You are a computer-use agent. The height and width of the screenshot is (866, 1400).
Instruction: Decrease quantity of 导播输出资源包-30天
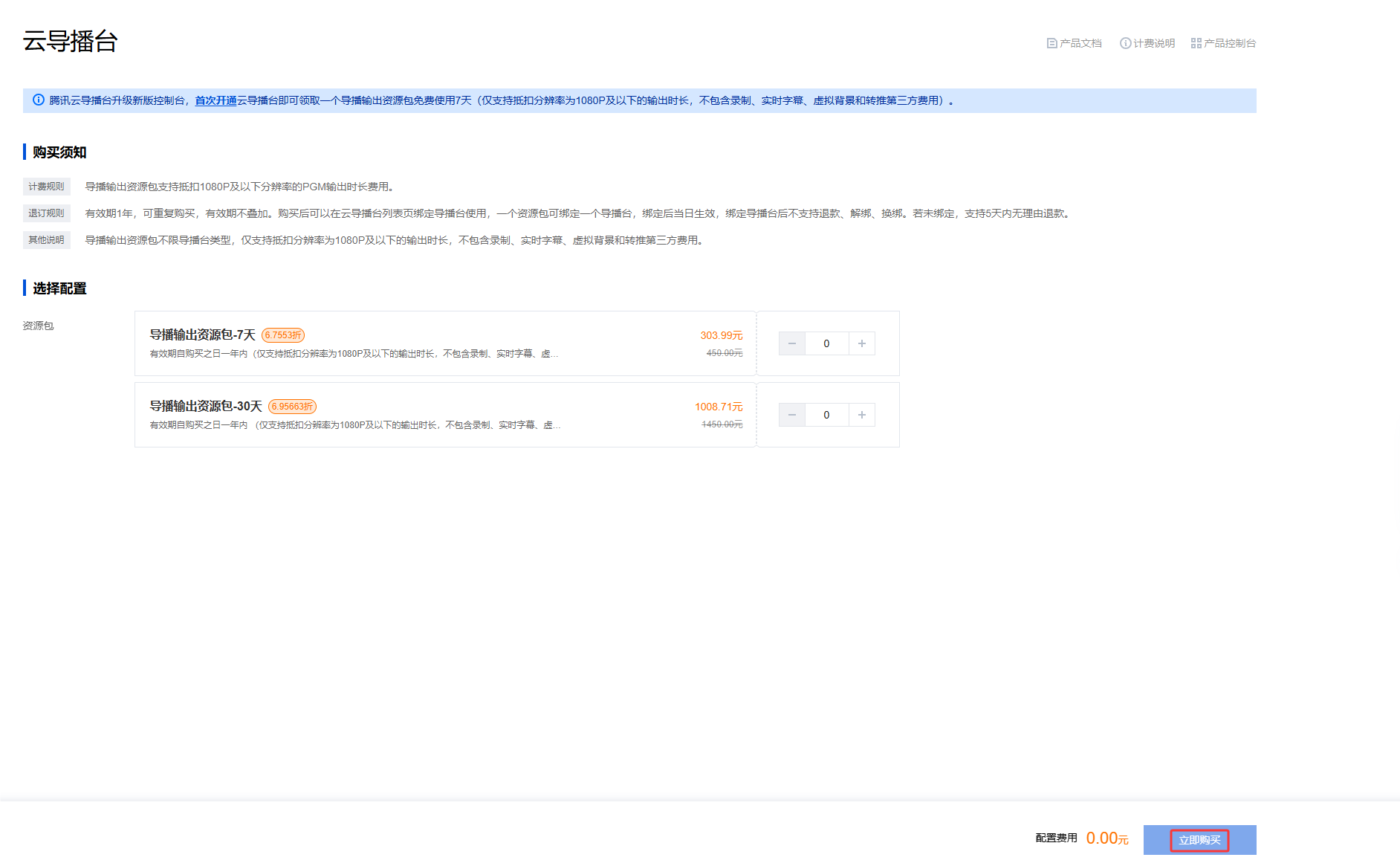tap(792, 415)
